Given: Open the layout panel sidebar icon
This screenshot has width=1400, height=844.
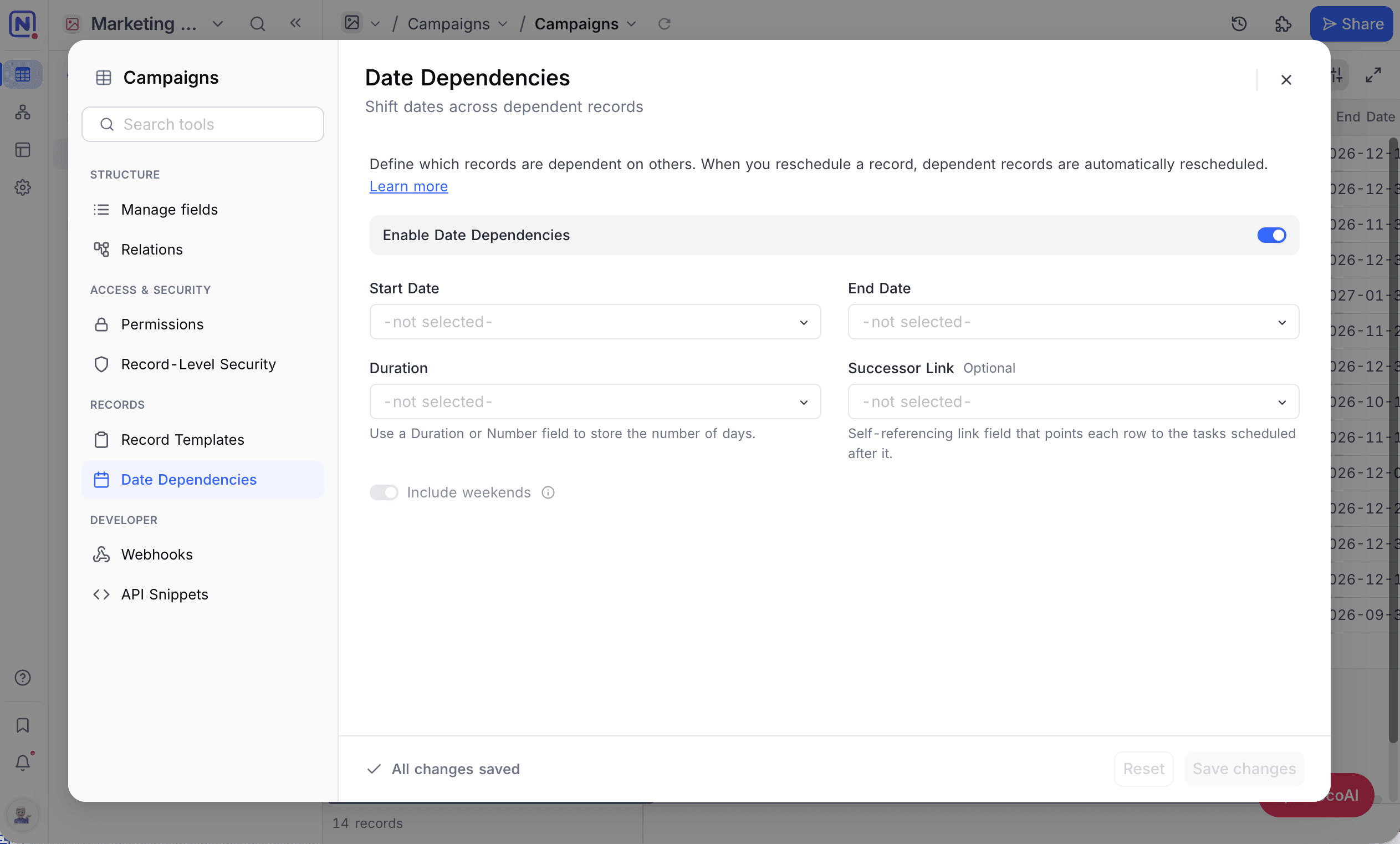Looking at the screenshot, I should pyautogui.click(x=23, y=150).
